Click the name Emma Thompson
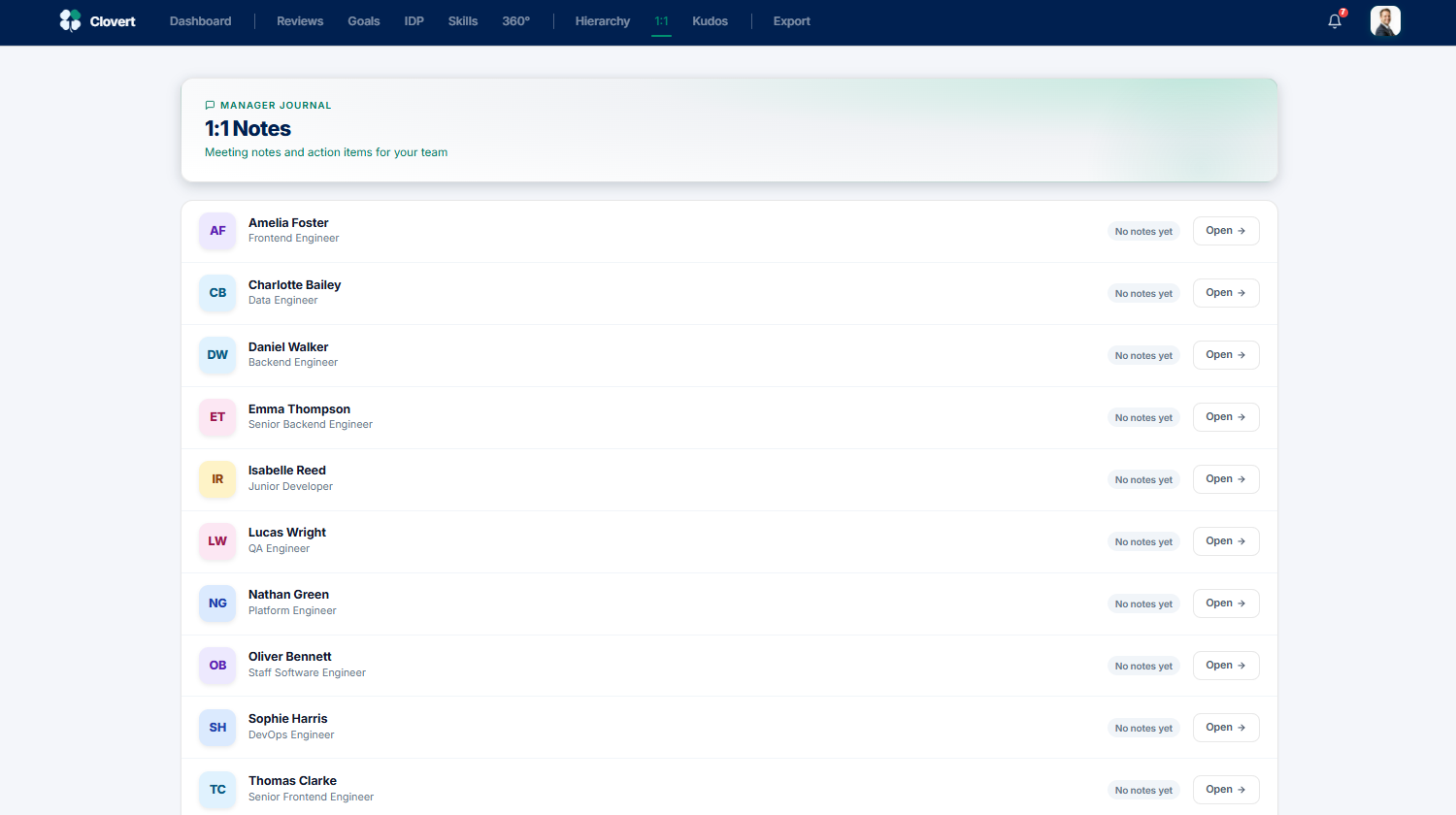 [x=299, y=409]
